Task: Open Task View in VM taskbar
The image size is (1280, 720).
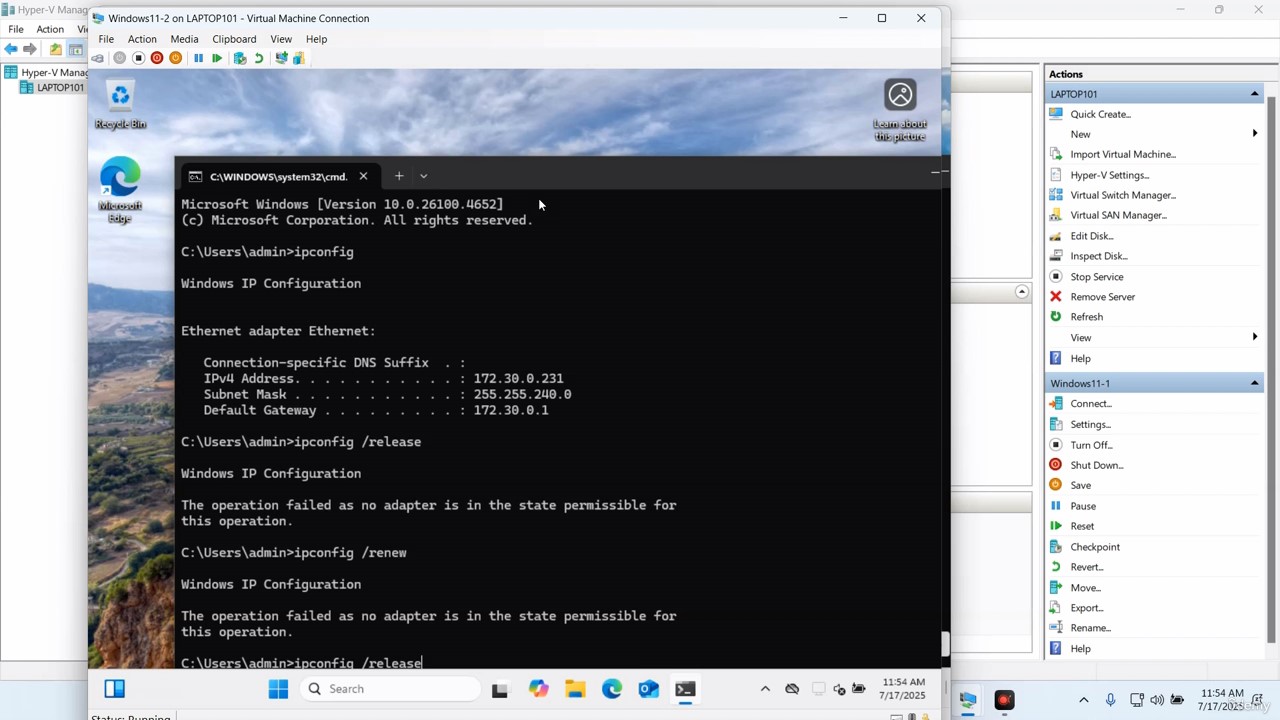Action: tap(500, 689)
